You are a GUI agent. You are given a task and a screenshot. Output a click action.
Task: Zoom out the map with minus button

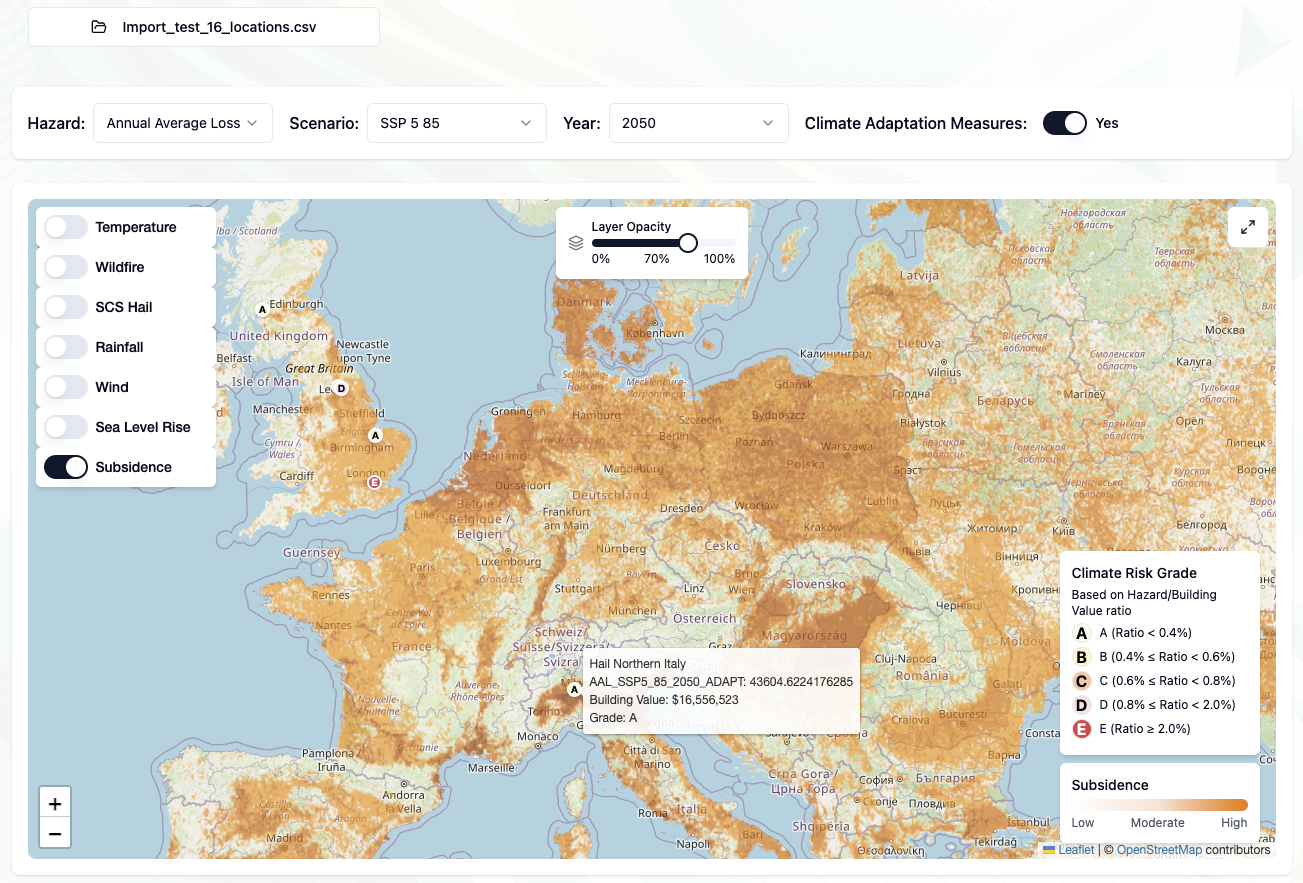tap(55, 834)
